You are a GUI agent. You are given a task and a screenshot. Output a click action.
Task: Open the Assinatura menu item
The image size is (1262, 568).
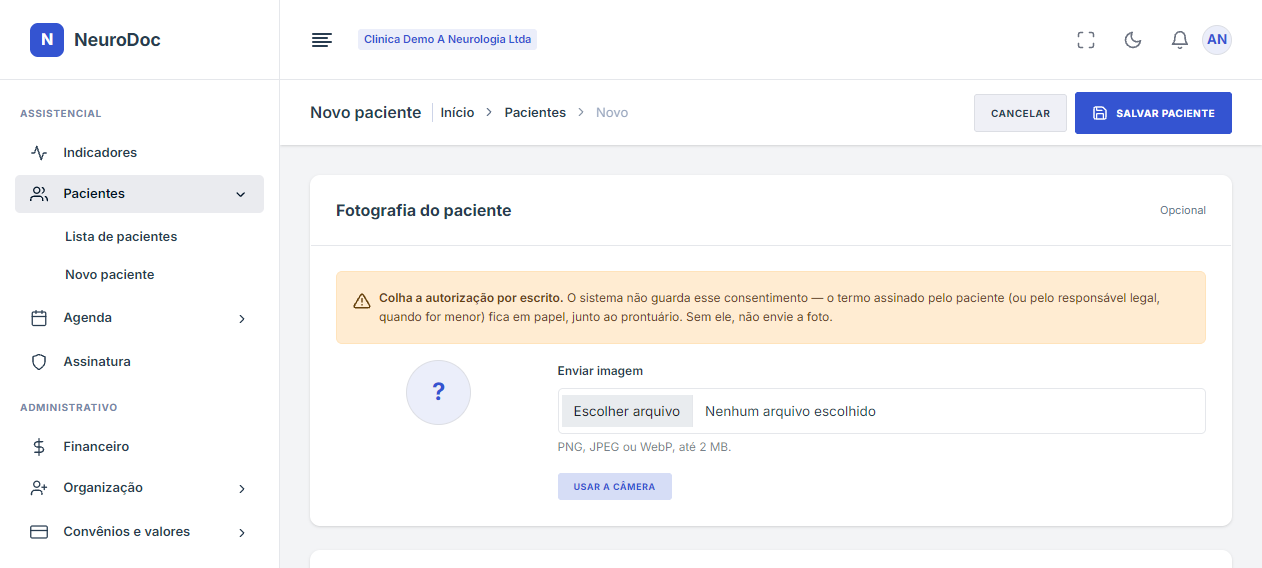[x=139, y=362]
